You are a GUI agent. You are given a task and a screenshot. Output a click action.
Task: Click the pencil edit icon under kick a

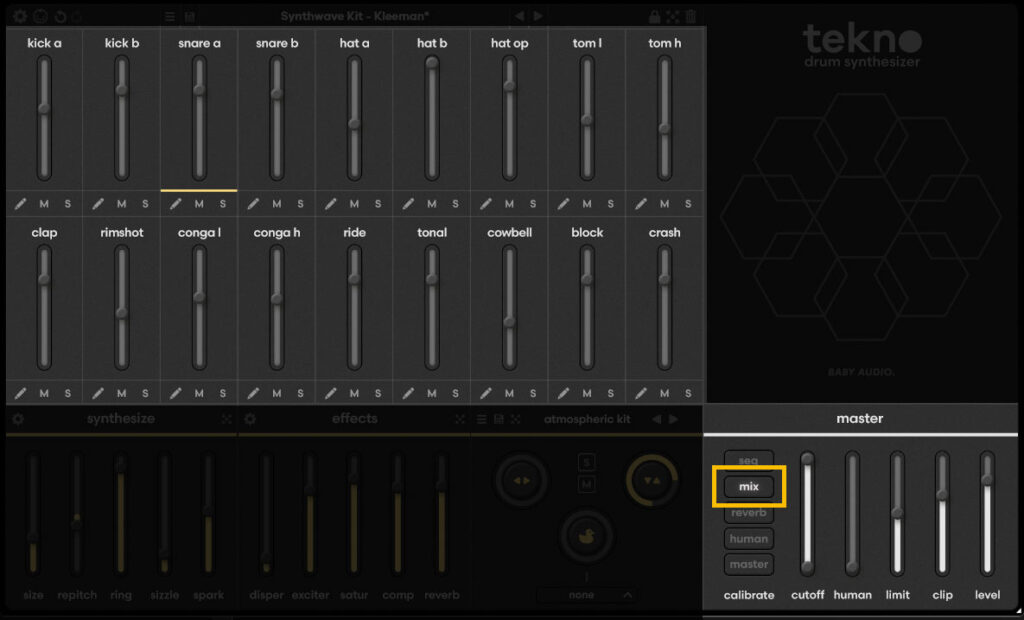pyautogui.click(x=21, y=204)
